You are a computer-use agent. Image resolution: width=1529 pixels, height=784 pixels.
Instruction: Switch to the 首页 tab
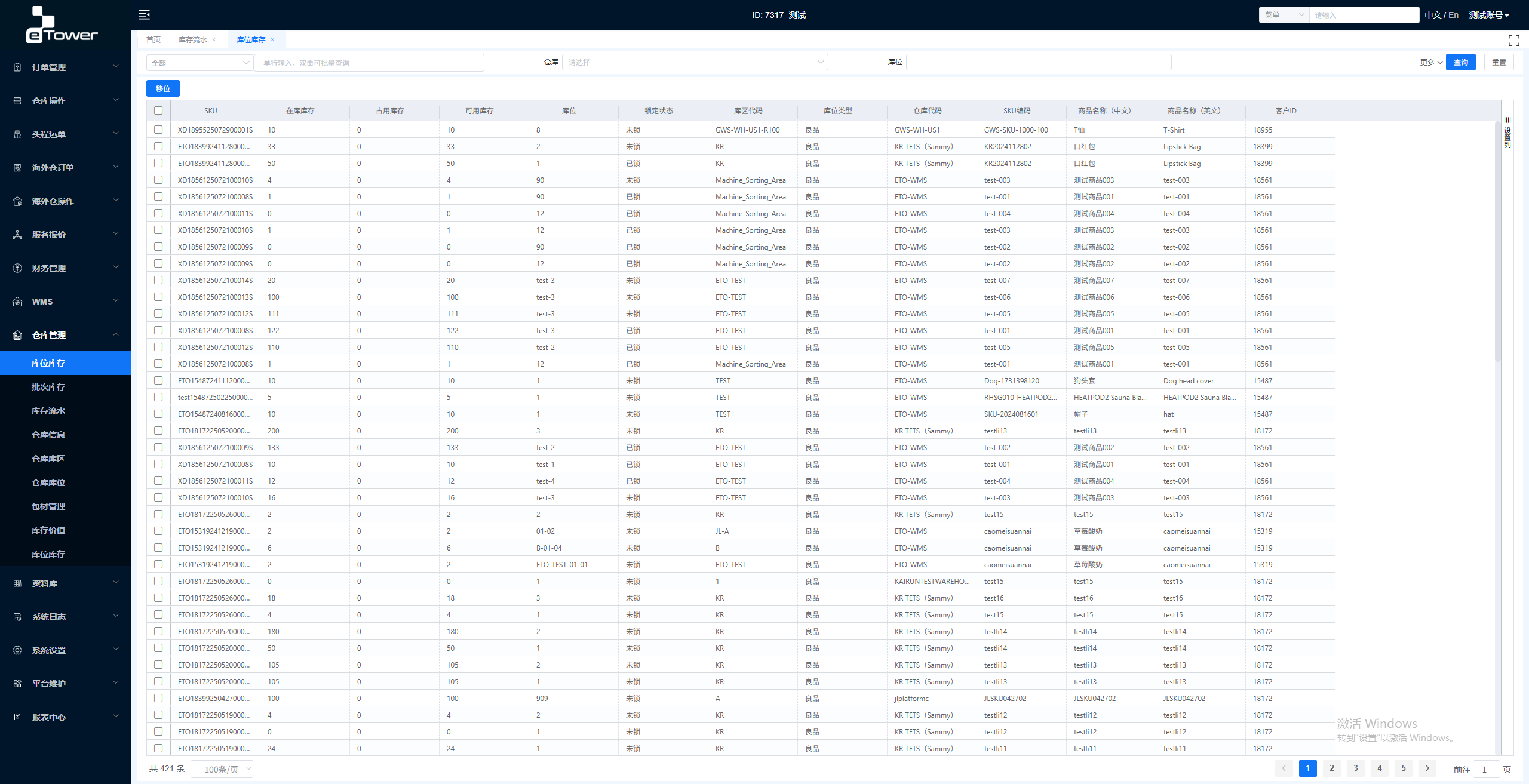153,40
